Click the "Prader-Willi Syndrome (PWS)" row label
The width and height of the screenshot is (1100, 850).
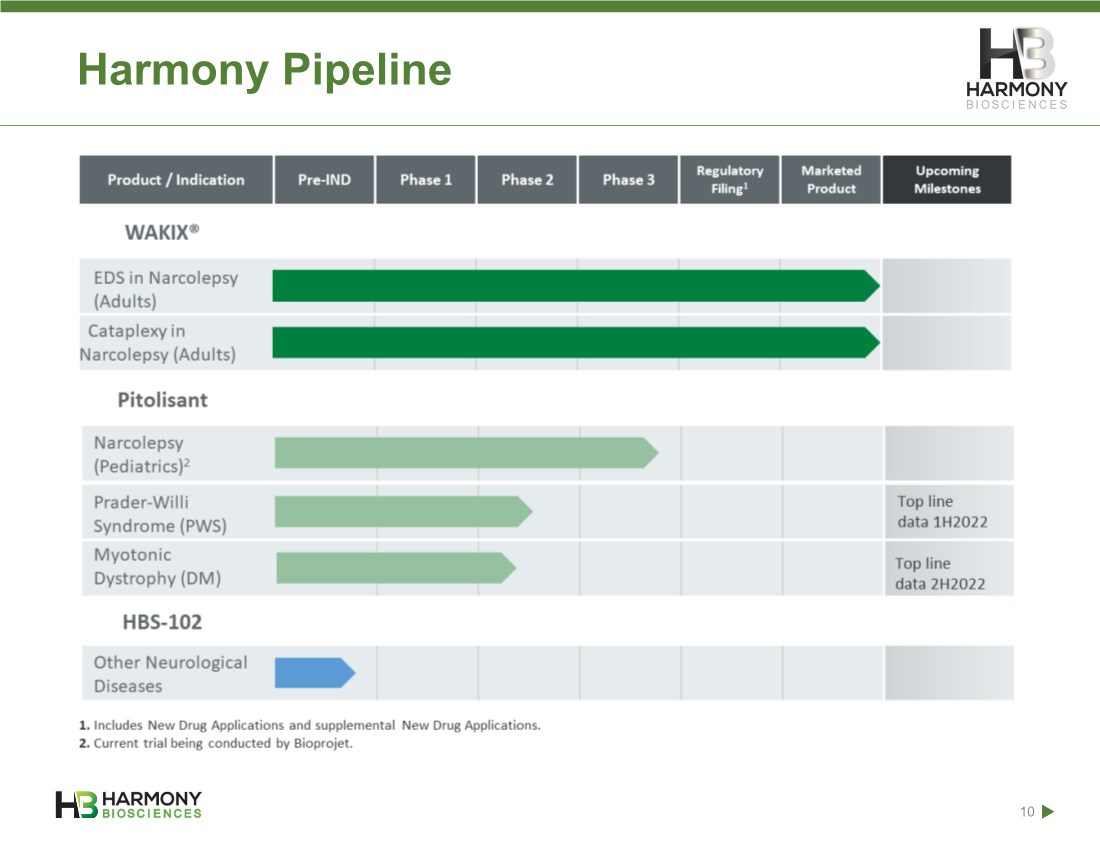click(160, 513)
